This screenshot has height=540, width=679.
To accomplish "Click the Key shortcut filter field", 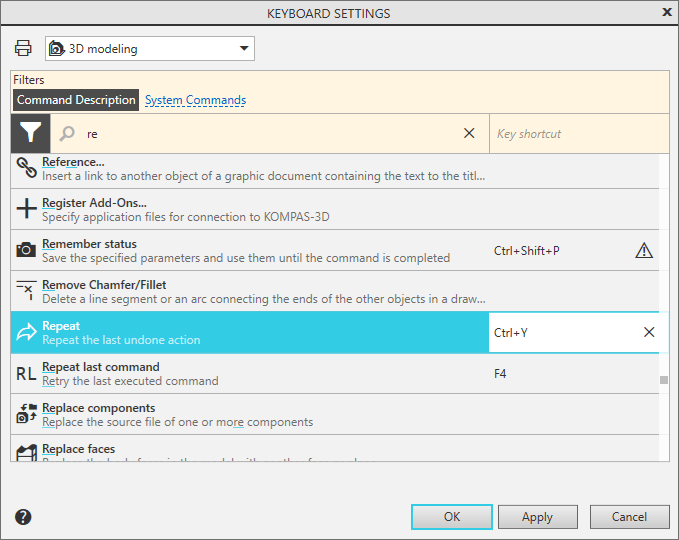I will [x=578, y=133].
